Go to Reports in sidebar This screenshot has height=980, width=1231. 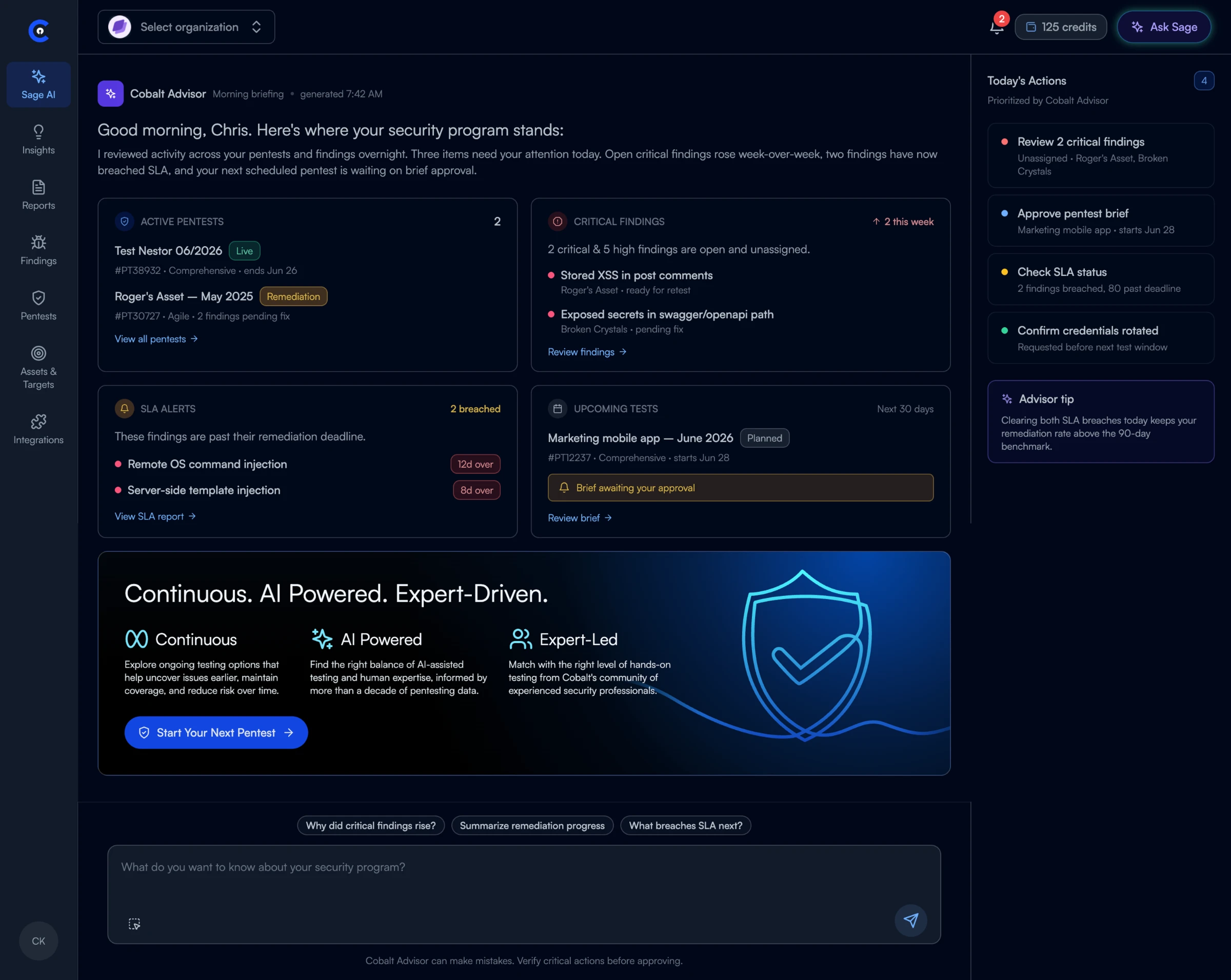point(38,195)
